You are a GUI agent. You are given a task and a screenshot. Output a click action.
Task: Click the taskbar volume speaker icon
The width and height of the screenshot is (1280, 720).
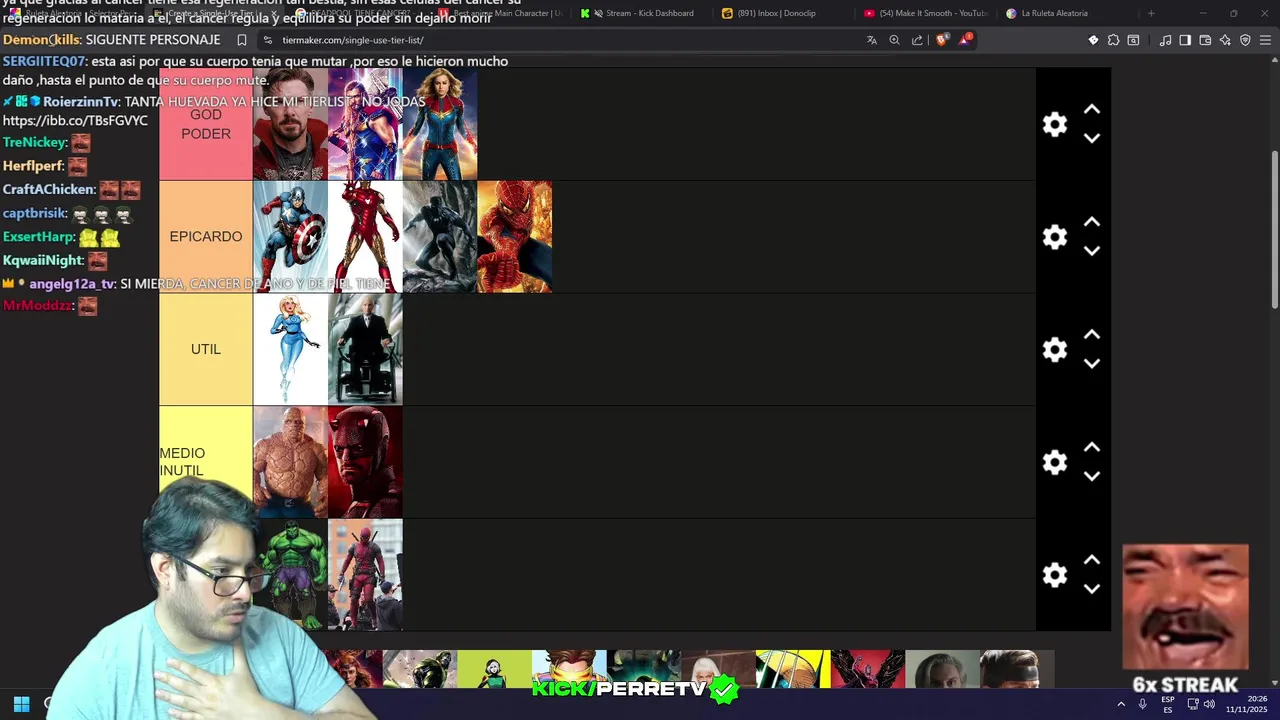click(x=1209, y=704)
